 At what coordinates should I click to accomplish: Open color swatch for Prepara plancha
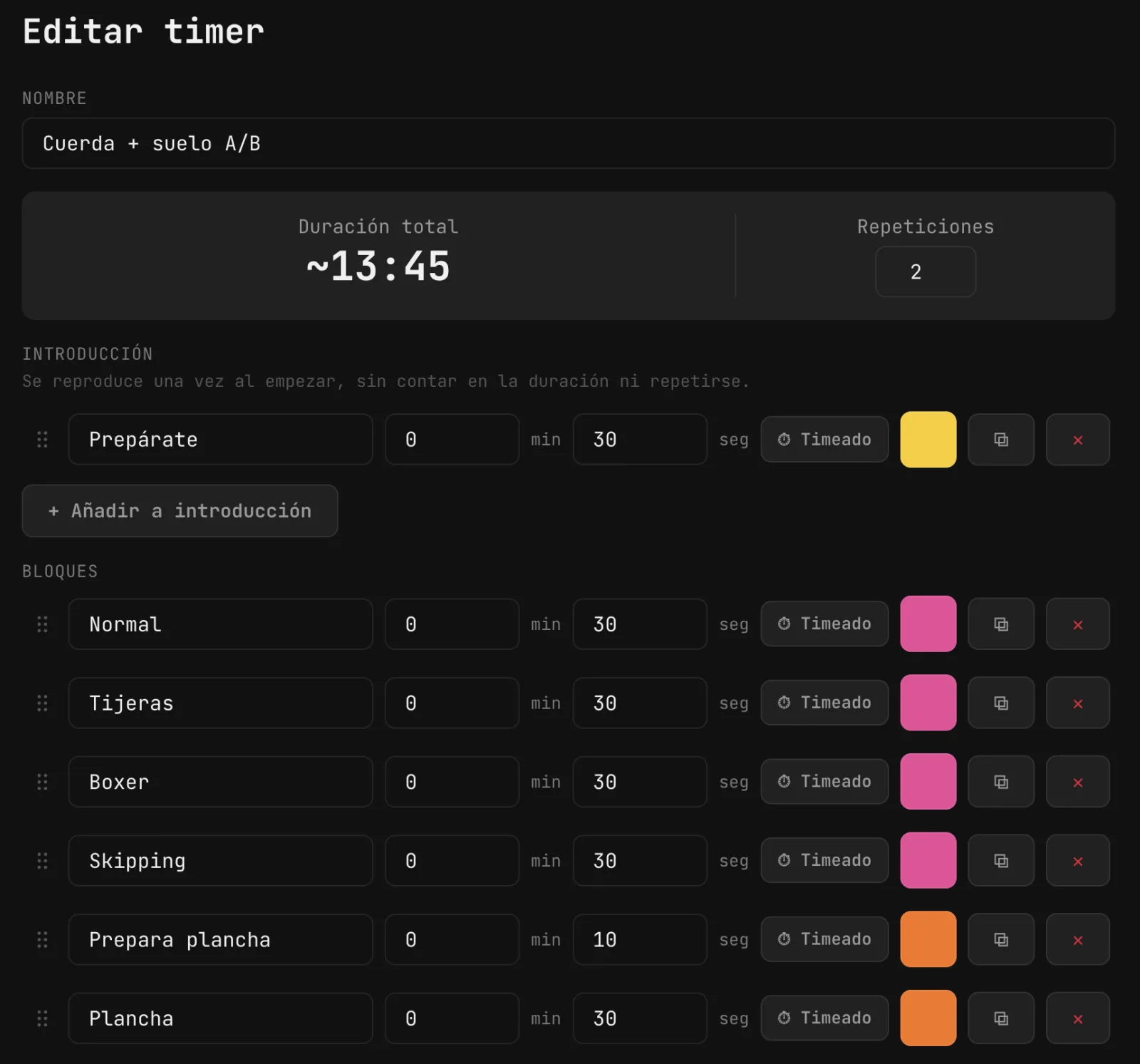pyautogui.click(x=928, y=939)
